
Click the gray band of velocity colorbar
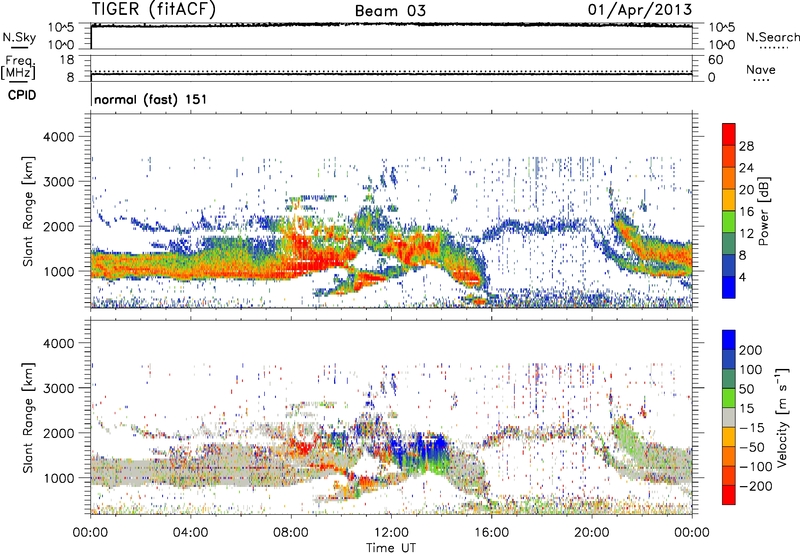coord(729,417)
